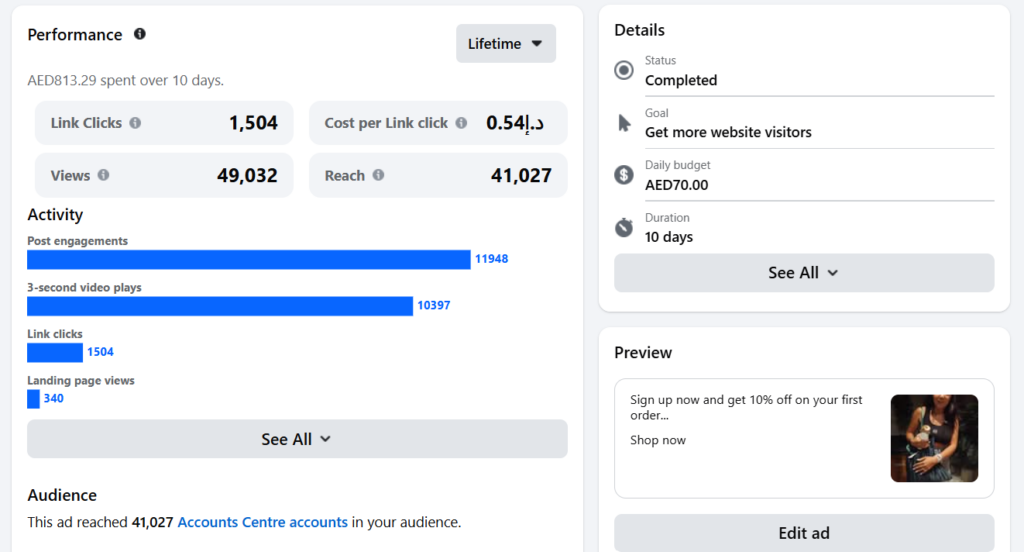Click the Status radio circle icon
1024x552 pixels.
click(624, 70)
